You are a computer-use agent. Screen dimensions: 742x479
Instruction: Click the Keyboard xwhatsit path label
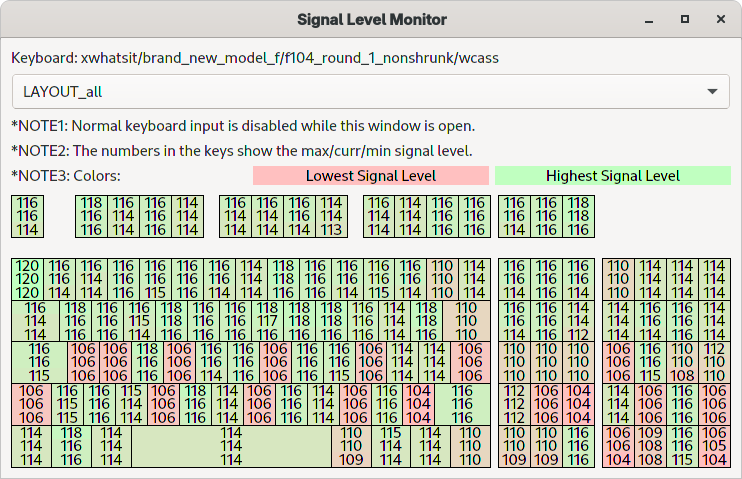point(255,58)
